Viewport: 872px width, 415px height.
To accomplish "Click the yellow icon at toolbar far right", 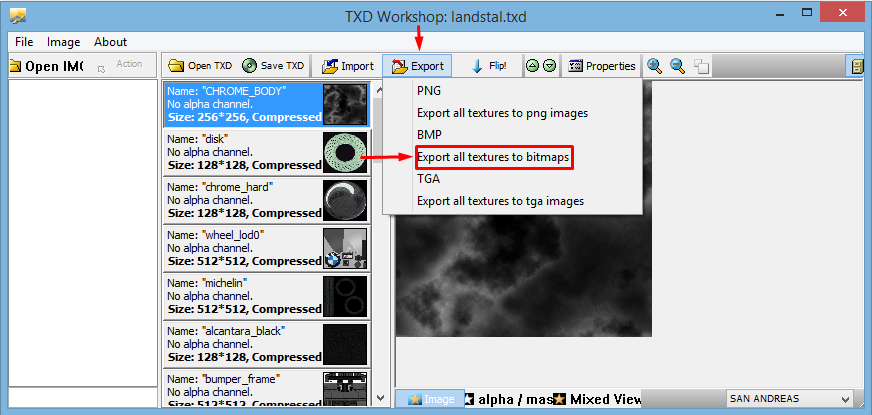I will (857, 66).
